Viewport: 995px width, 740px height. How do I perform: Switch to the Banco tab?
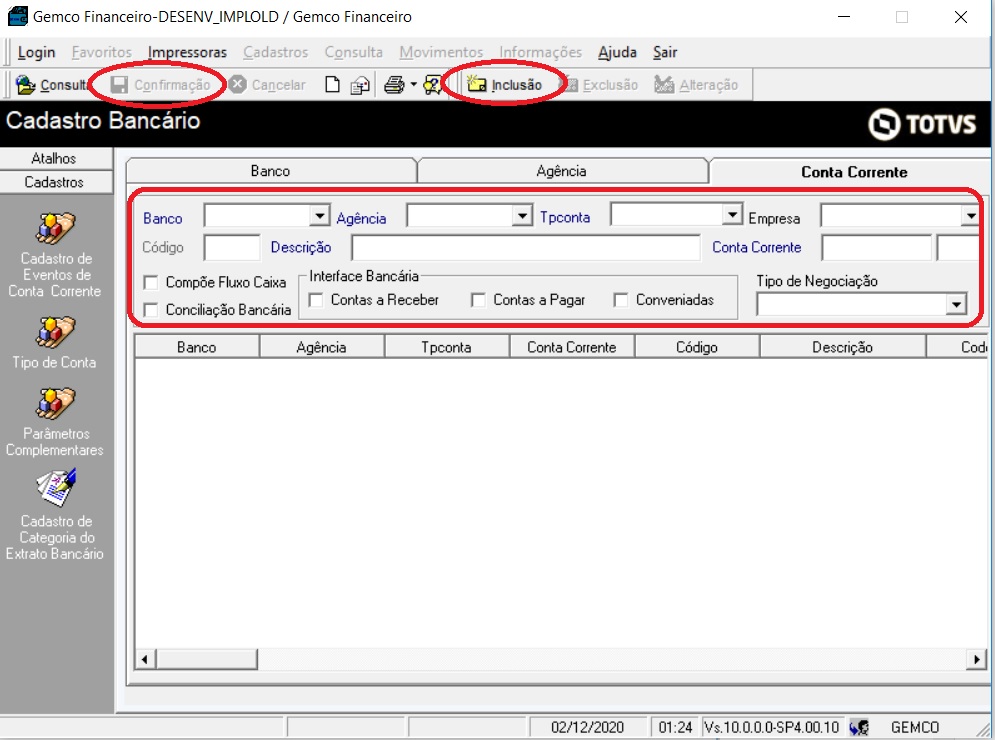270,171
